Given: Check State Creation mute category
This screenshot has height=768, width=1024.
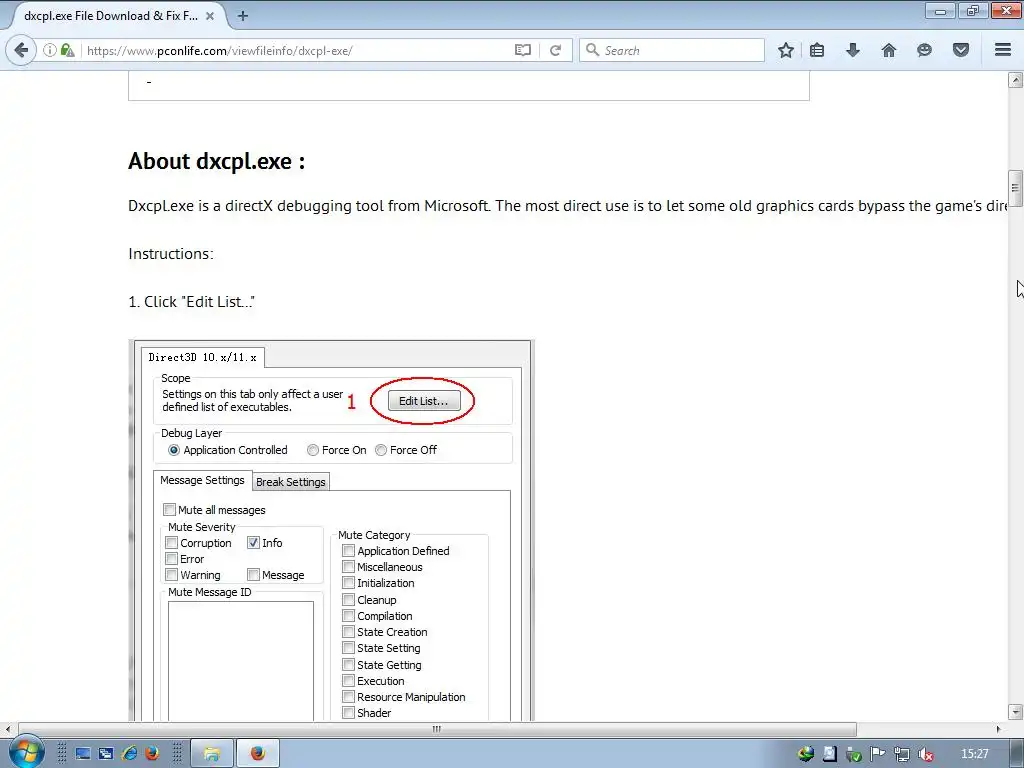Looking at the screenshot, I should point(349,632).
